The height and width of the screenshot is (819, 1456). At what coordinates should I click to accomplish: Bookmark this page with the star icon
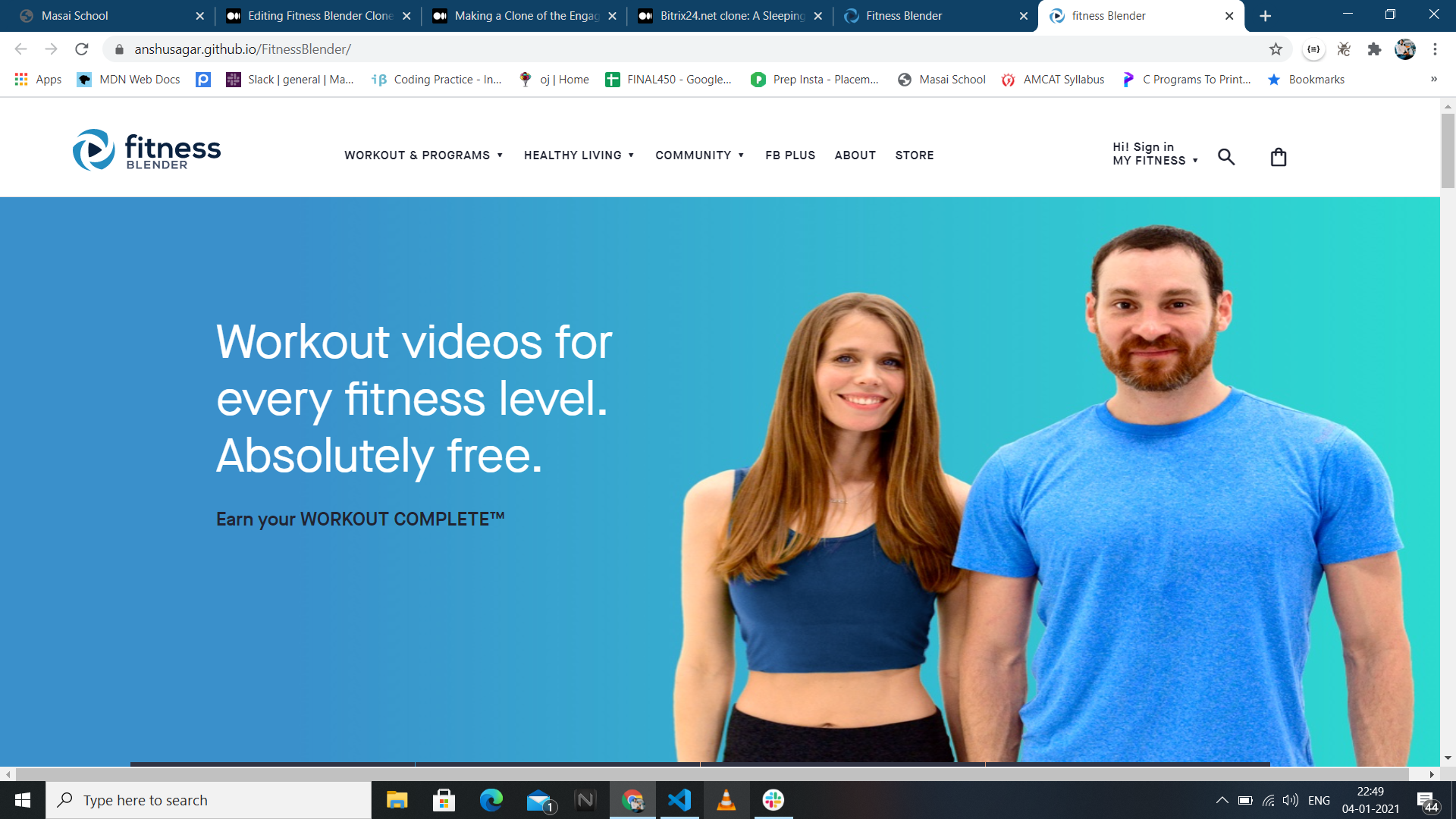click(x=1276, y=49)
